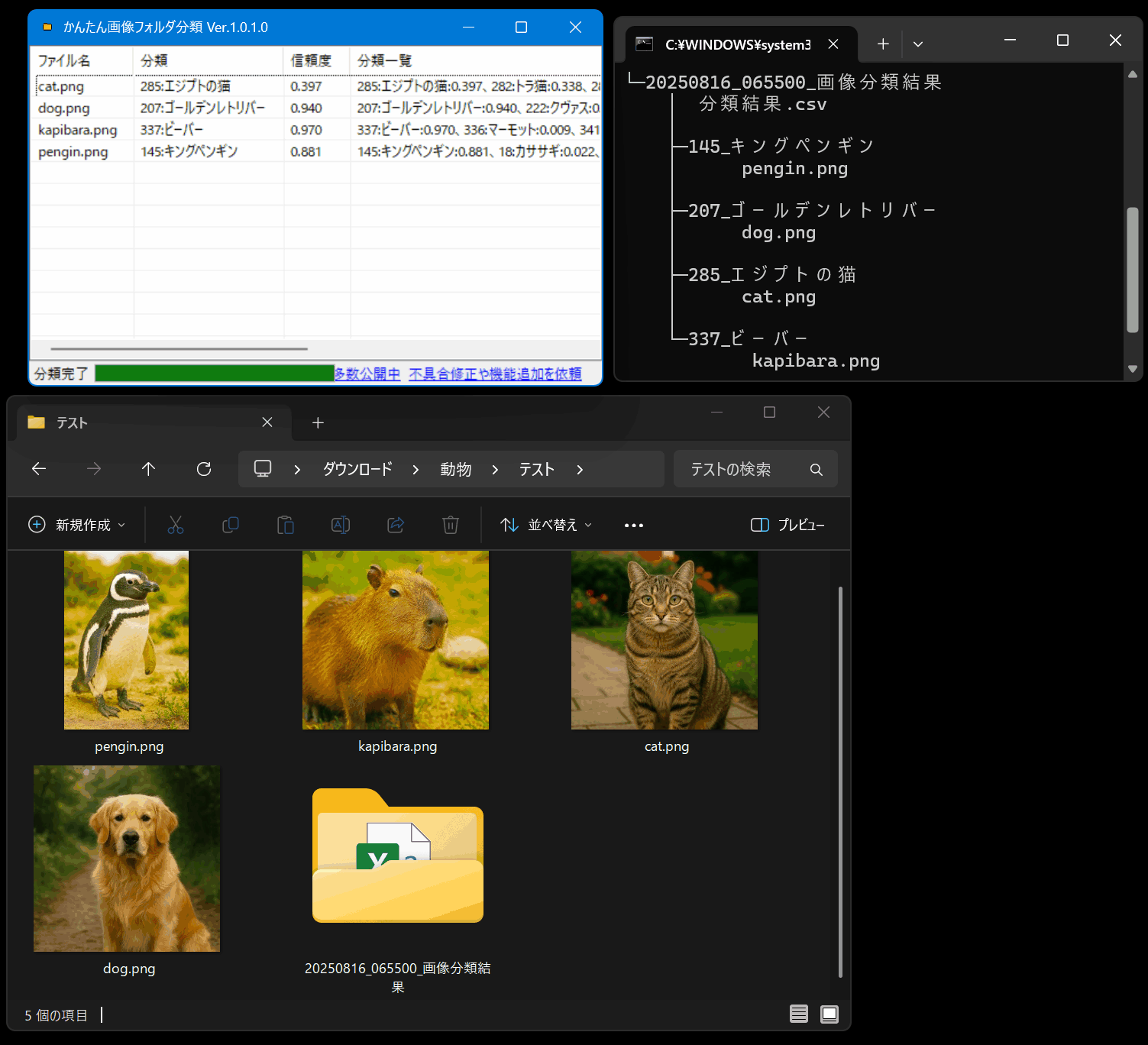1148x1045 pixels.
Task: Click the Delete trash icon
Action: (451, 525)
